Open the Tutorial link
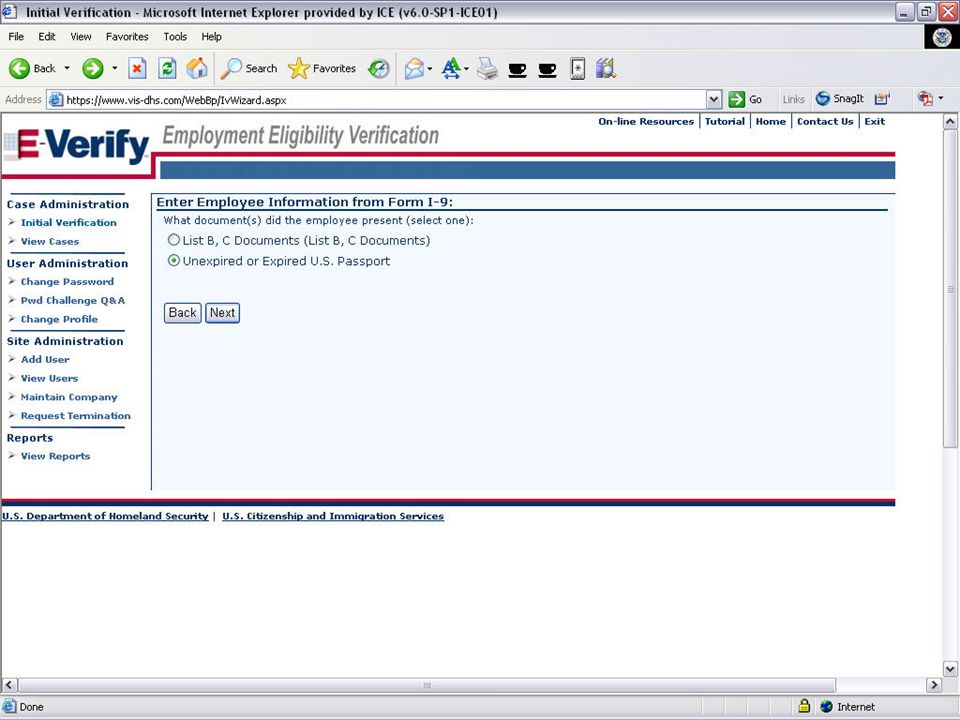The width and height of the screenshot is (960, 720). click(x=725, y=121)
